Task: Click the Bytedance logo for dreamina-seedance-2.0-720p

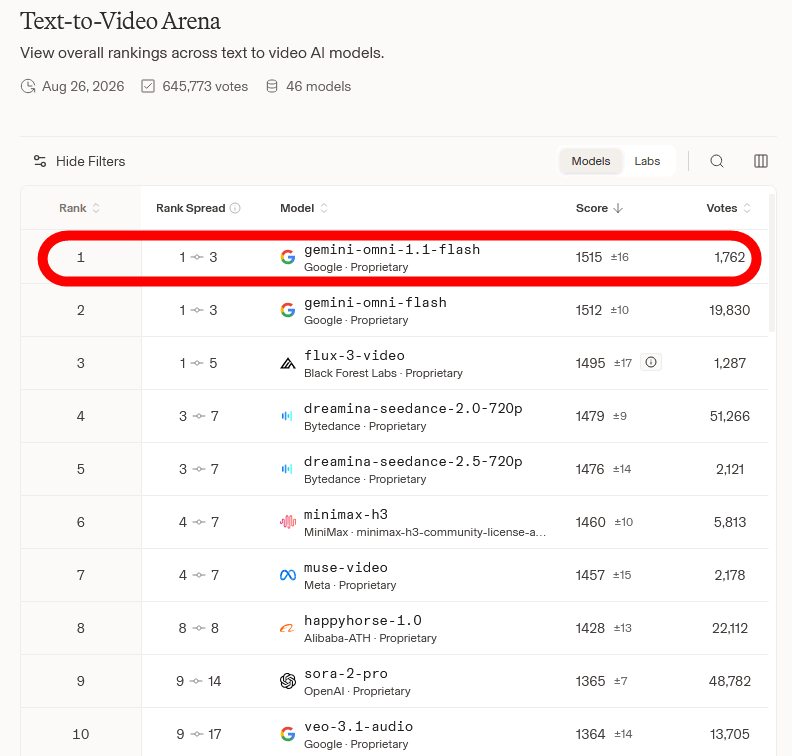Action: click(x=287, y=416)
